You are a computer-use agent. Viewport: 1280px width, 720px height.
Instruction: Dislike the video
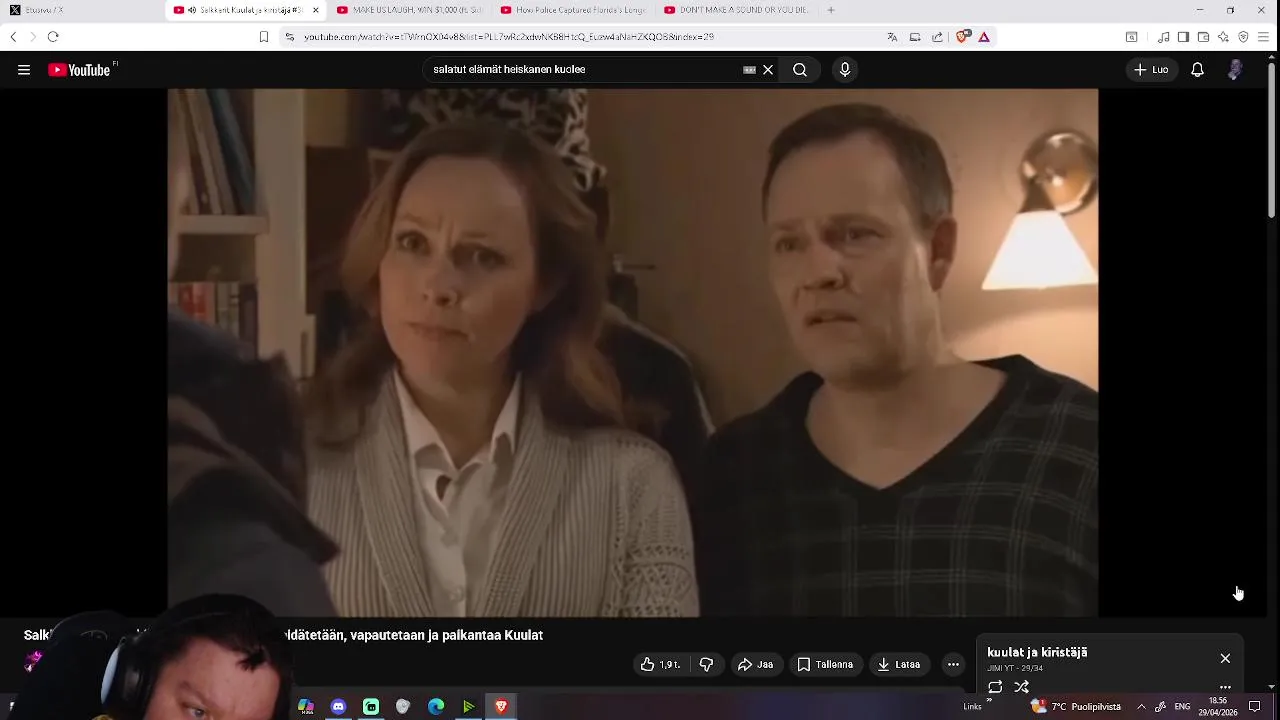pyautogui.click(x=706, y=664)
